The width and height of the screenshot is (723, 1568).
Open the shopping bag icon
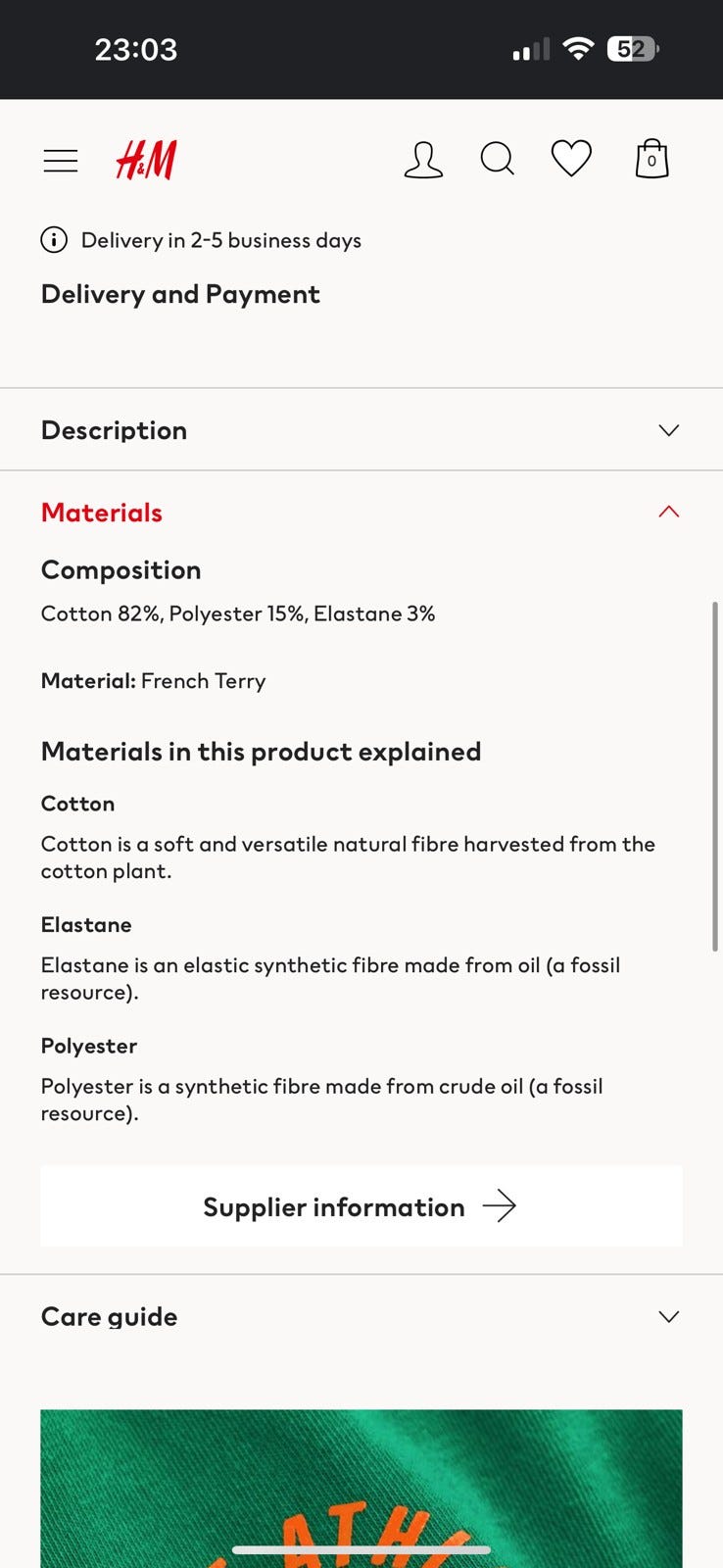[651, 159]
